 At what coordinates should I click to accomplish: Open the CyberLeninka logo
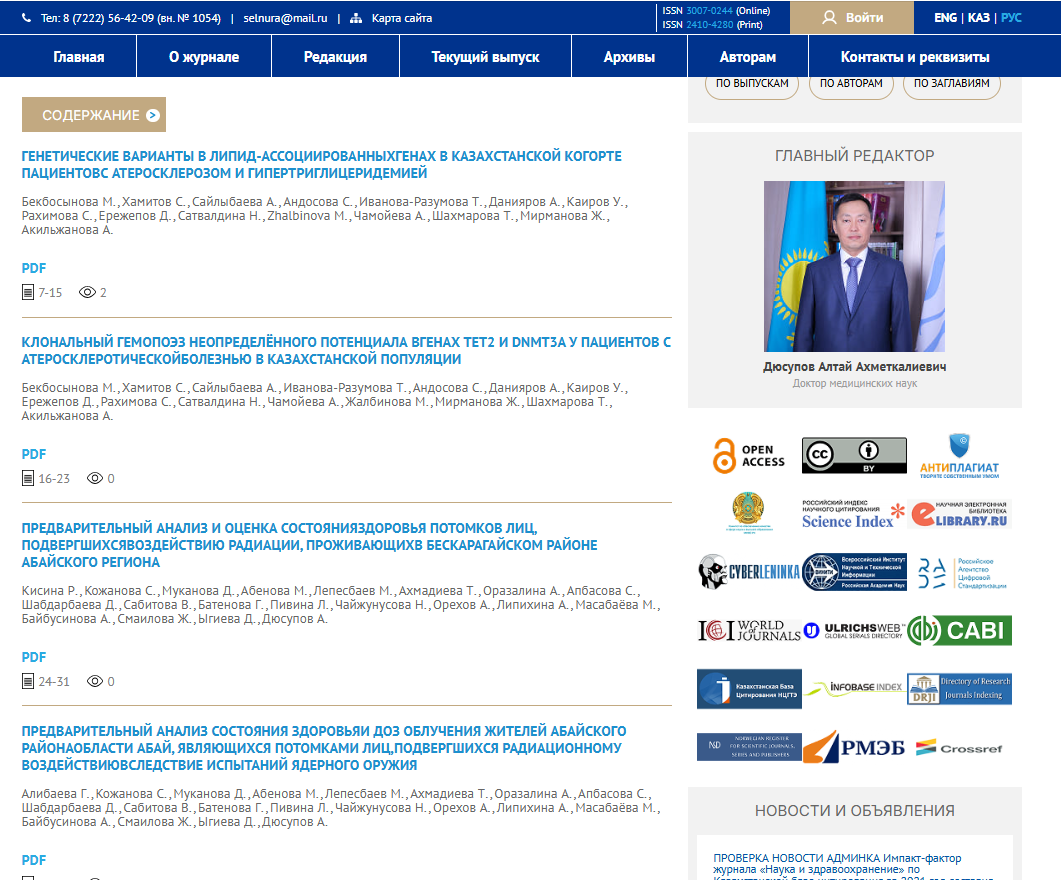[x=749, y=572]
